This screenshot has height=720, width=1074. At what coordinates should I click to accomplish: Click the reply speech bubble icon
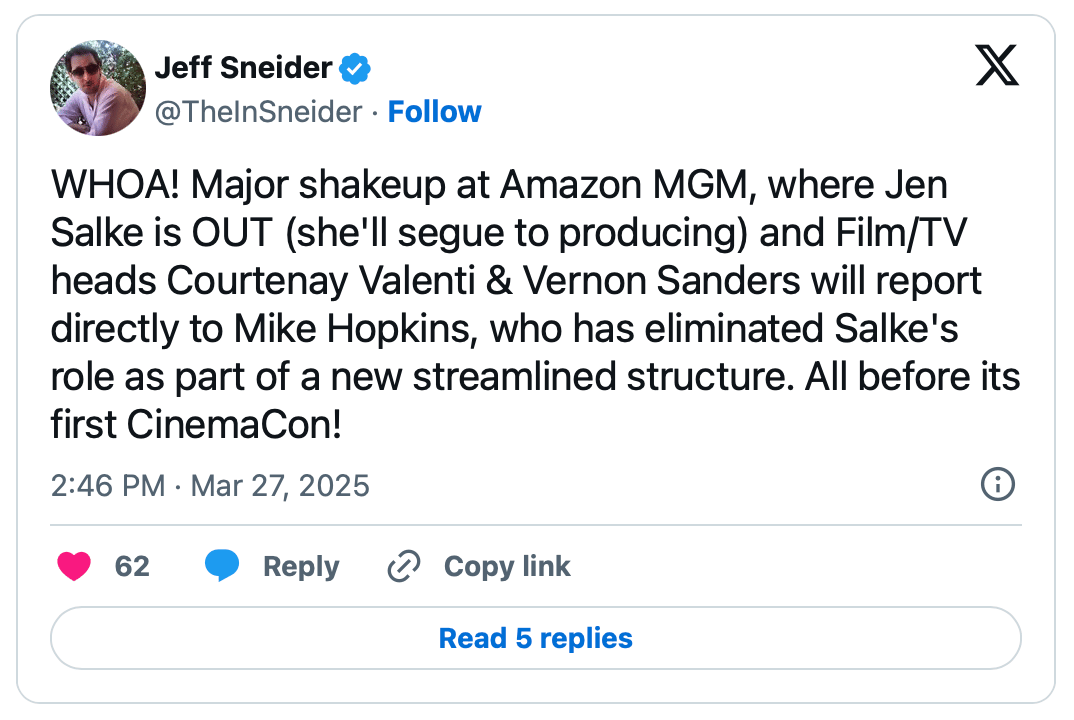222,567
